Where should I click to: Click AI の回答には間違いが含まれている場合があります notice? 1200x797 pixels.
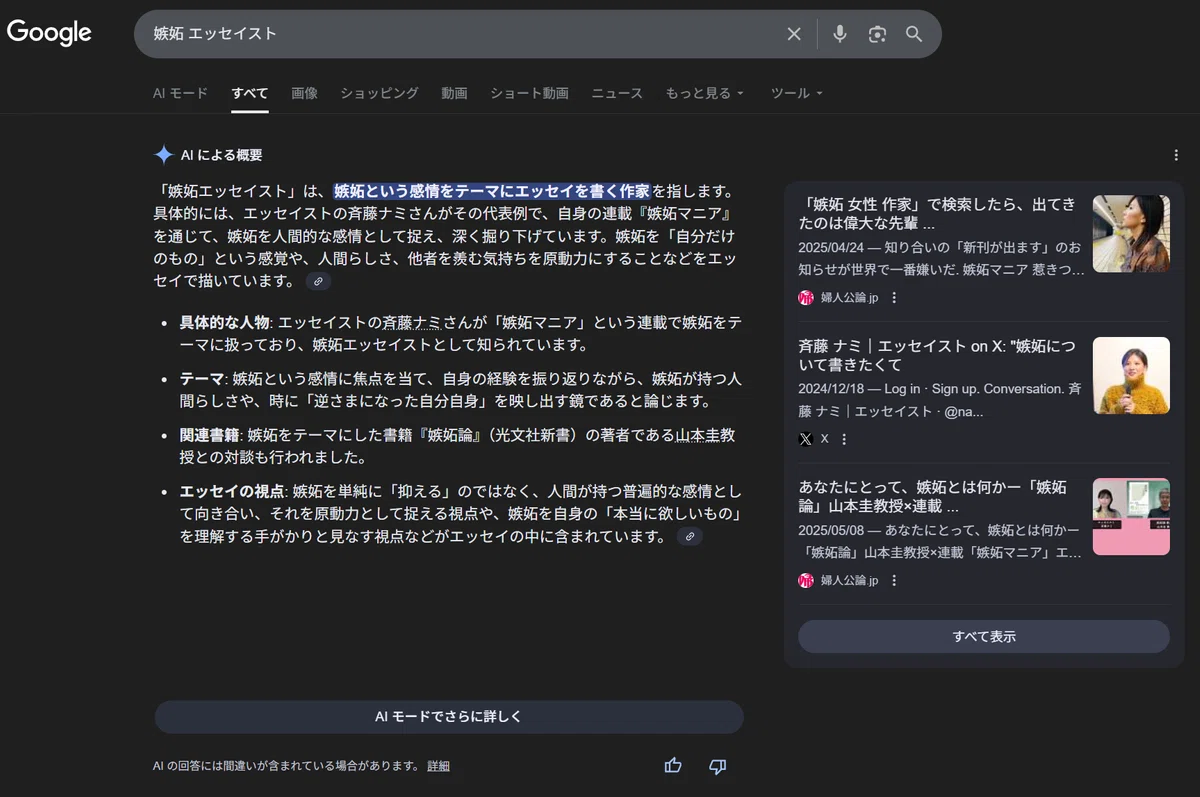coord(285,766)
